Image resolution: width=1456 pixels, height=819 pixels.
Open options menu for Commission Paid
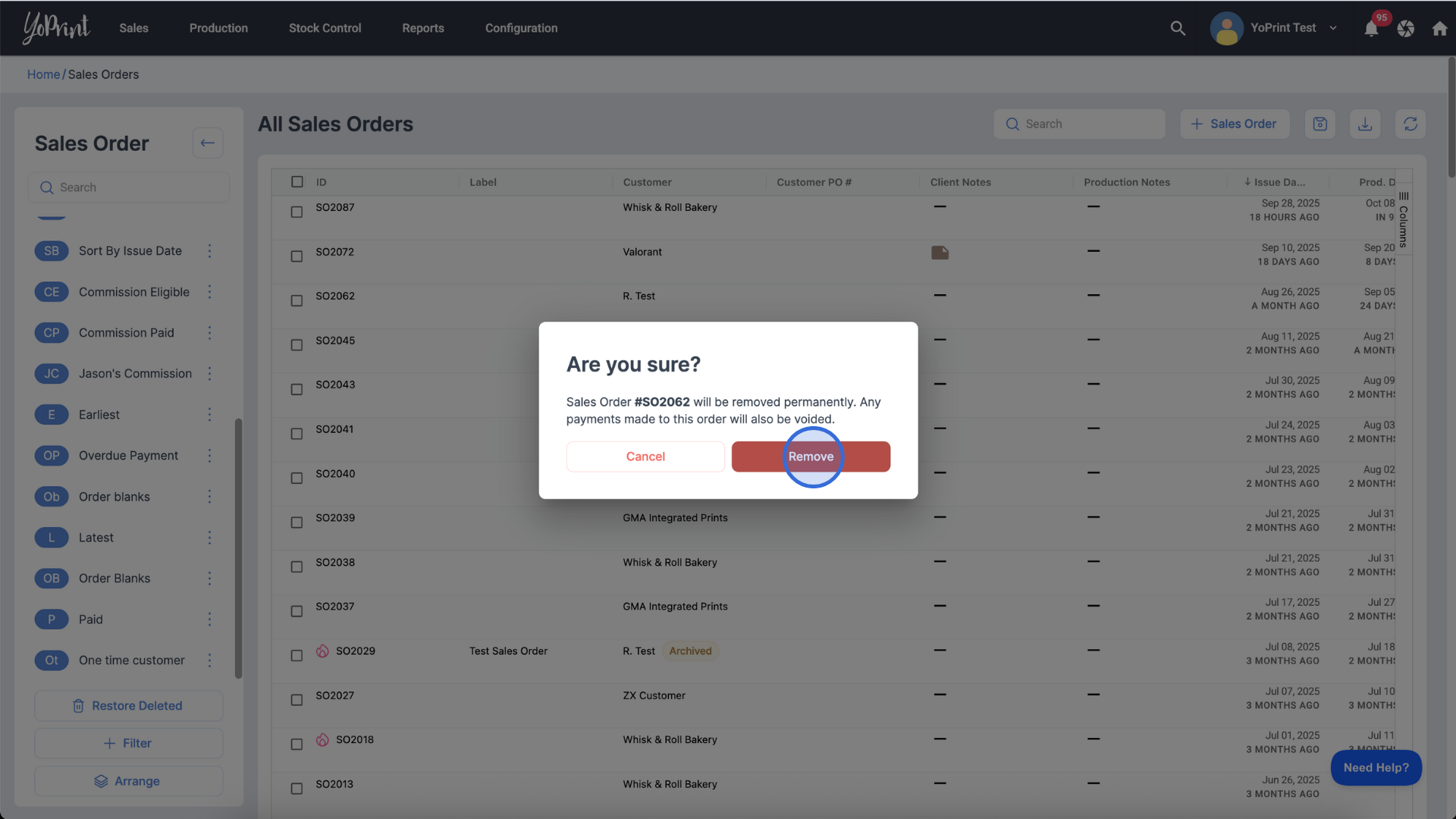point(210,333)
